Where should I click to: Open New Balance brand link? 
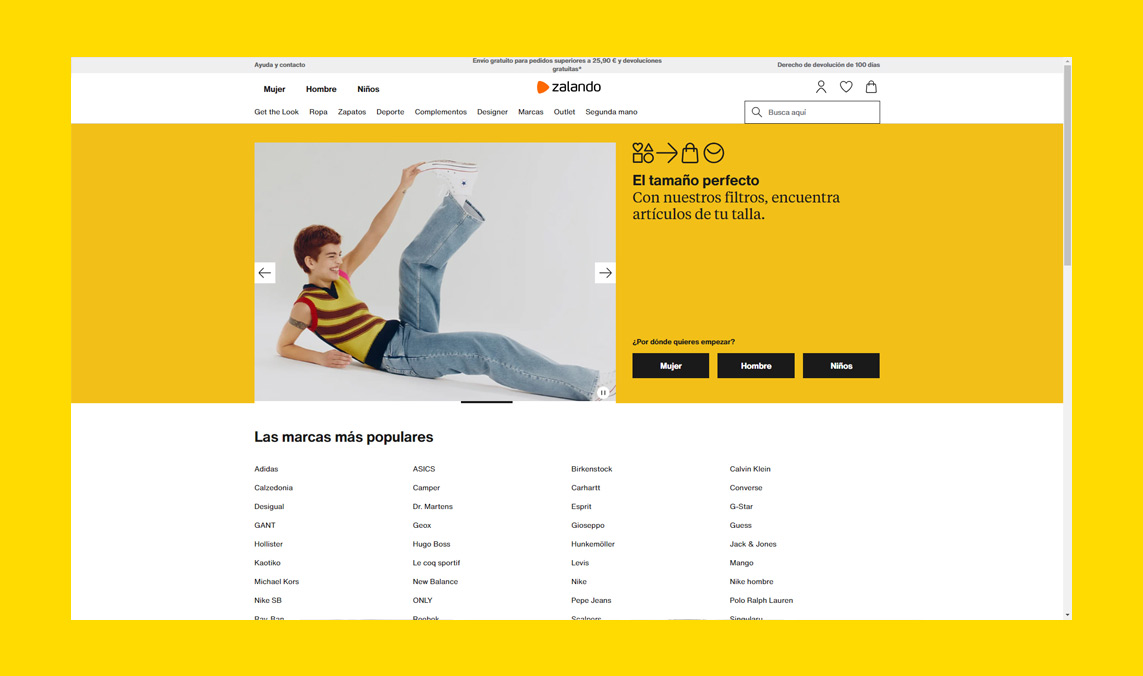(x=435, y=582)
